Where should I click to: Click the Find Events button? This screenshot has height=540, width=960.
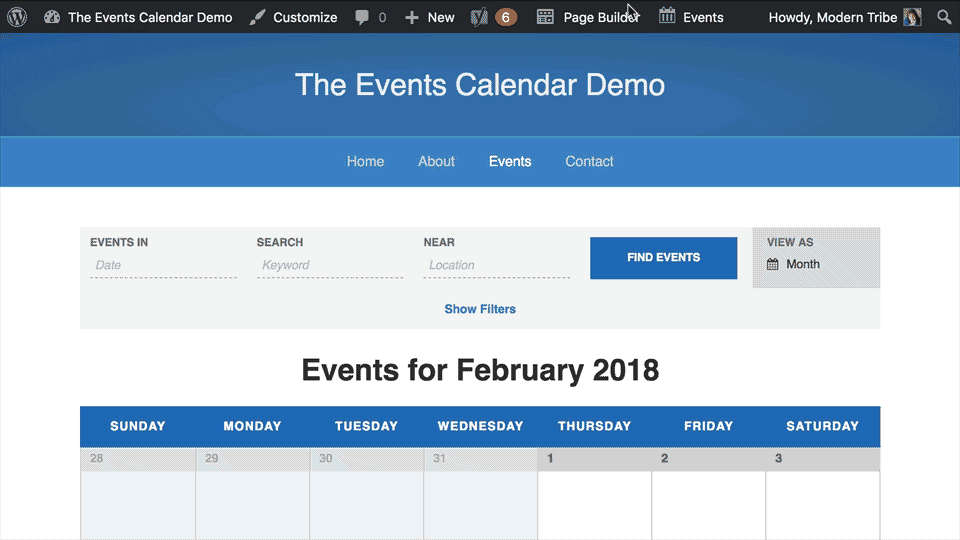pos(664,258)
